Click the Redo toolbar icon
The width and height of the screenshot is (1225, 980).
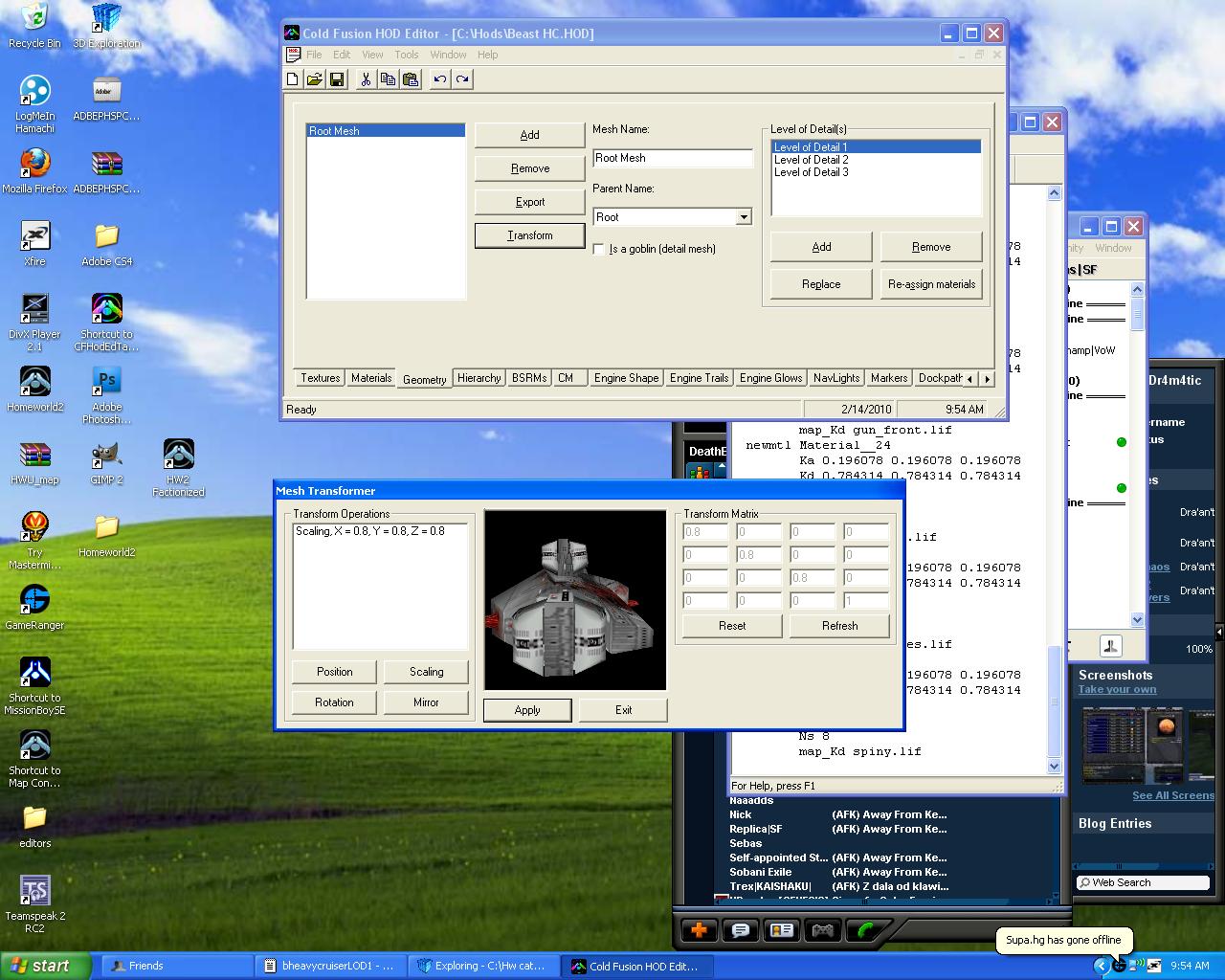[462, 79]
